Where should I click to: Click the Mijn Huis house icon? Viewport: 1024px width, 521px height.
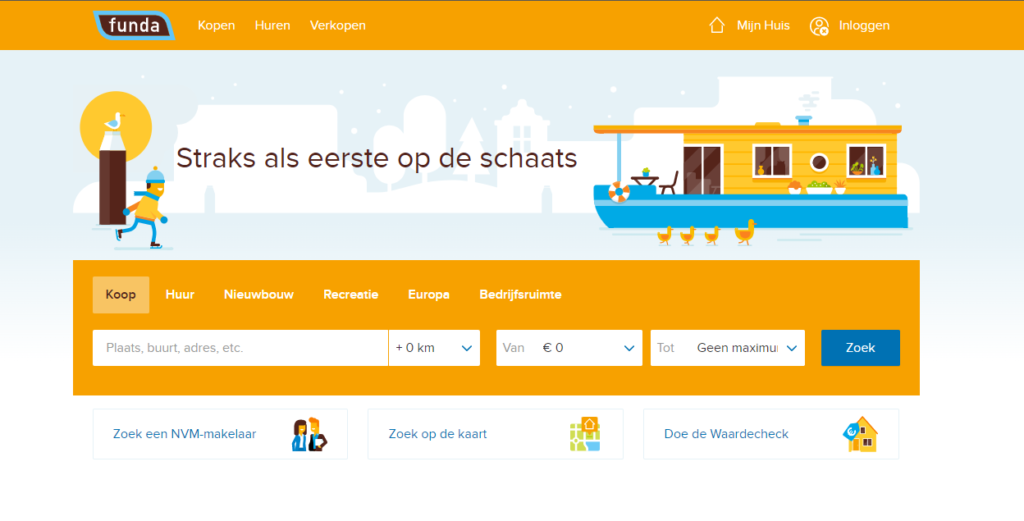[x=717, y=25]
